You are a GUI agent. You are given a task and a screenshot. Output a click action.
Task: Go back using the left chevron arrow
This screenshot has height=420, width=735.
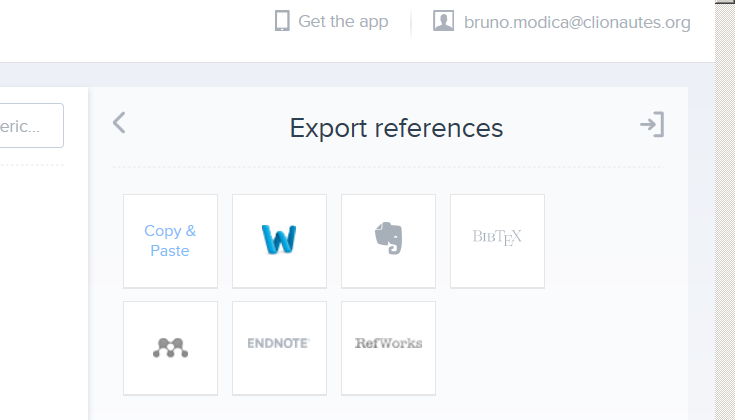119,123
